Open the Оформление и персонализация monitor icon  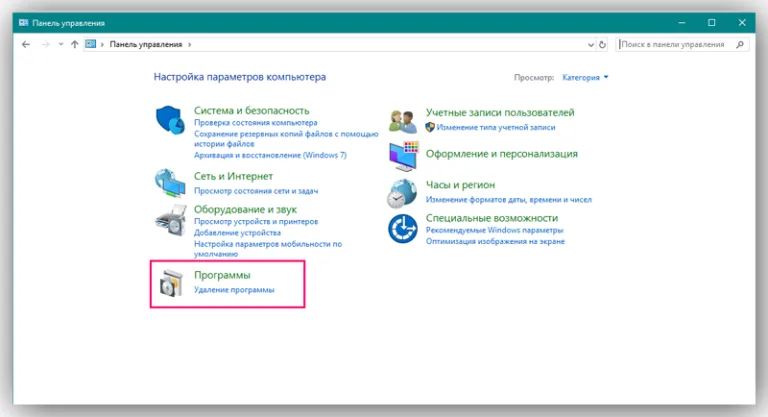[404, 156]
